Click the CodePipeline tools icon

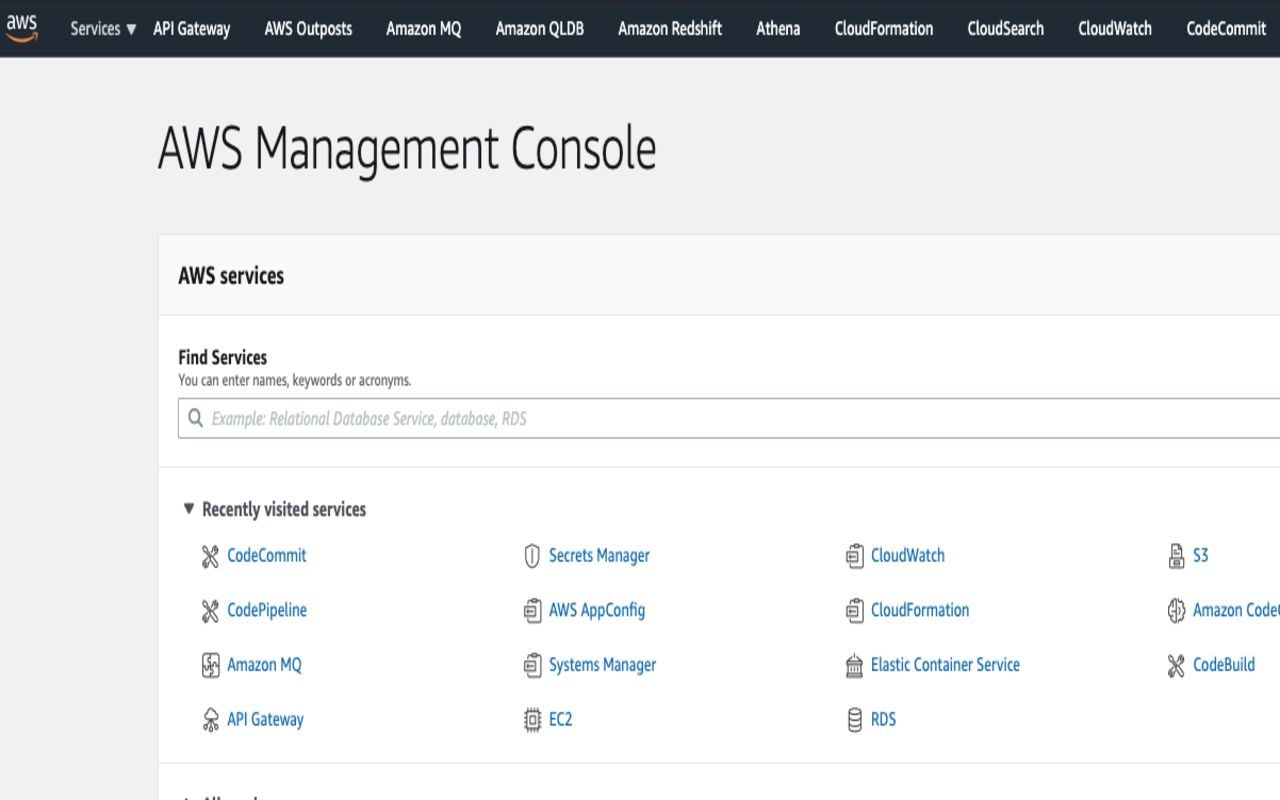tap(210, 611)
